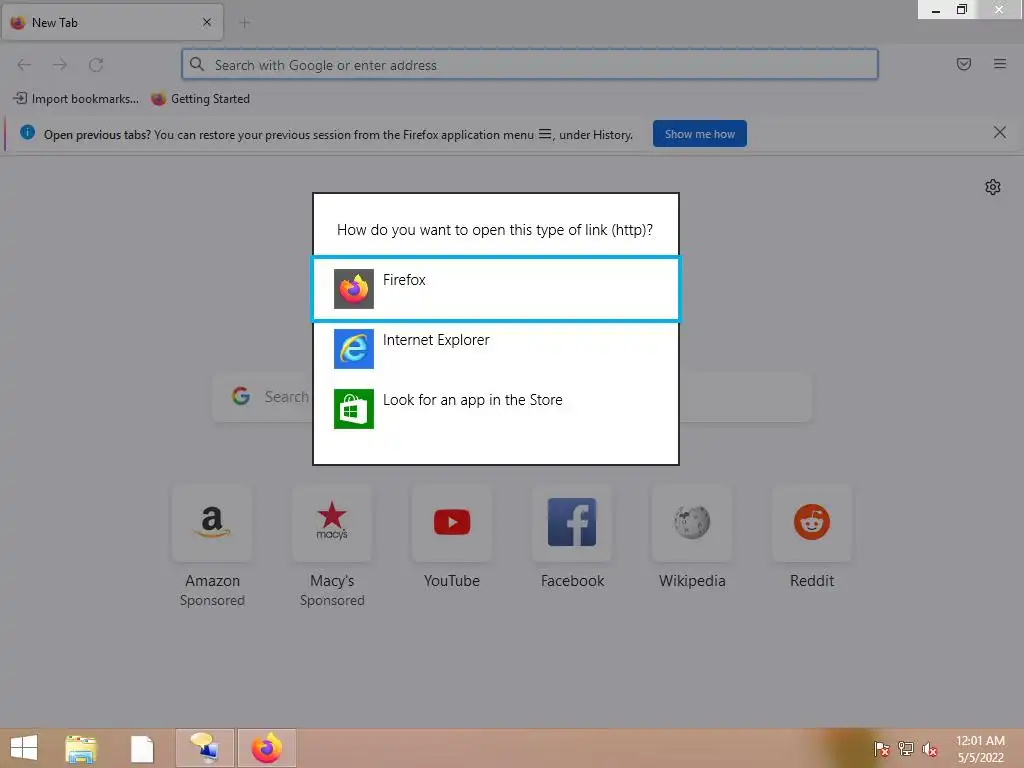The height and width of the screenshot is (768, 1024).
Task: Open the Import bookmarks bookmark
Action: 76,99
